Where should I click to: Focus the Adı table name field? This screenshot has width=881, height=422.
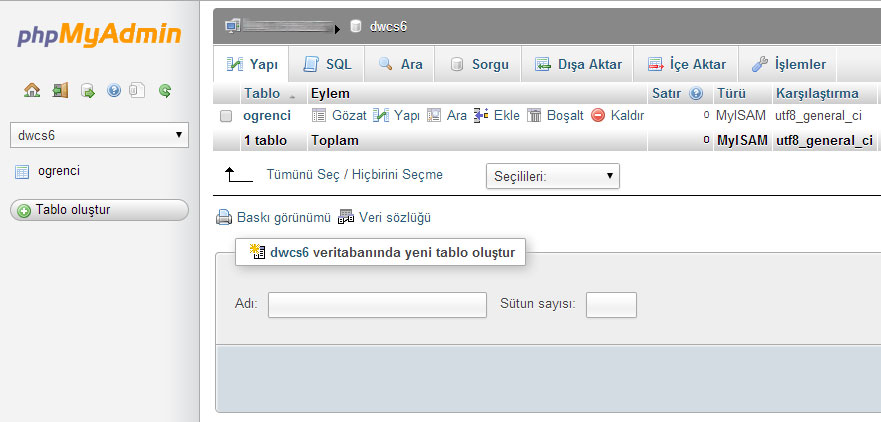(x=377, y=305)
